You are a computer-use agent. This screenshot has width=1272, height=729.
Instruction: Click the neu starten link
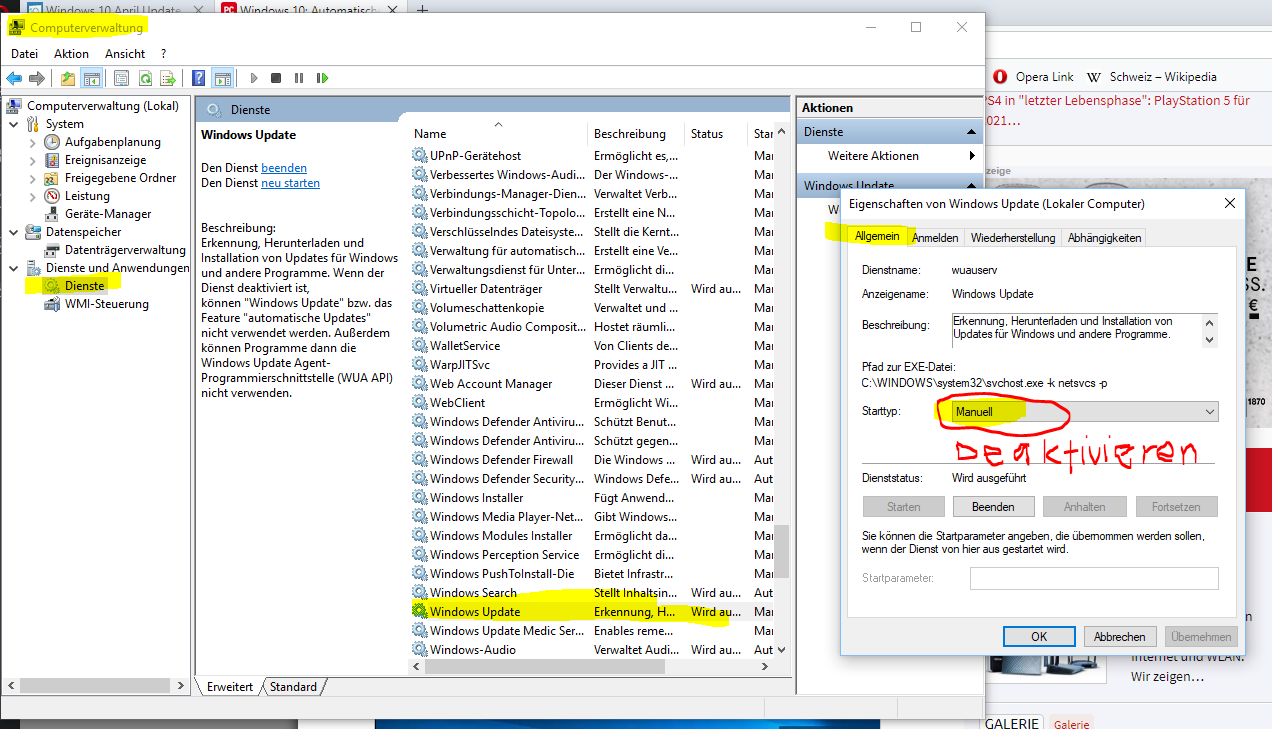tap(290, 183)
